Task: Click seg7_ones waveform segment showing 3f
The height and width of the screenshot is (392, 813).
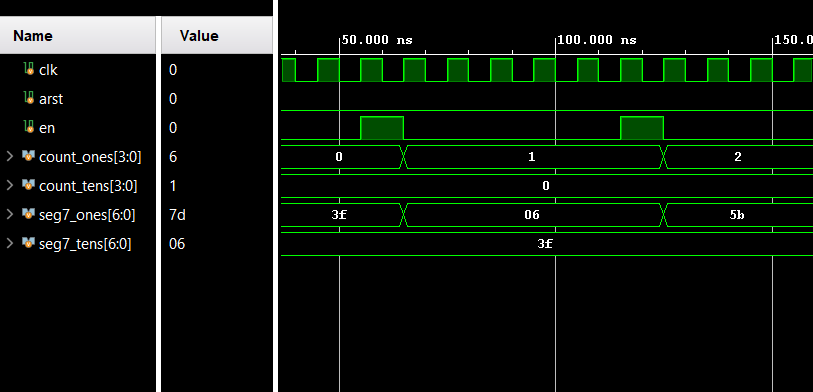Action: pyautogui.click(x=341, y=215)
